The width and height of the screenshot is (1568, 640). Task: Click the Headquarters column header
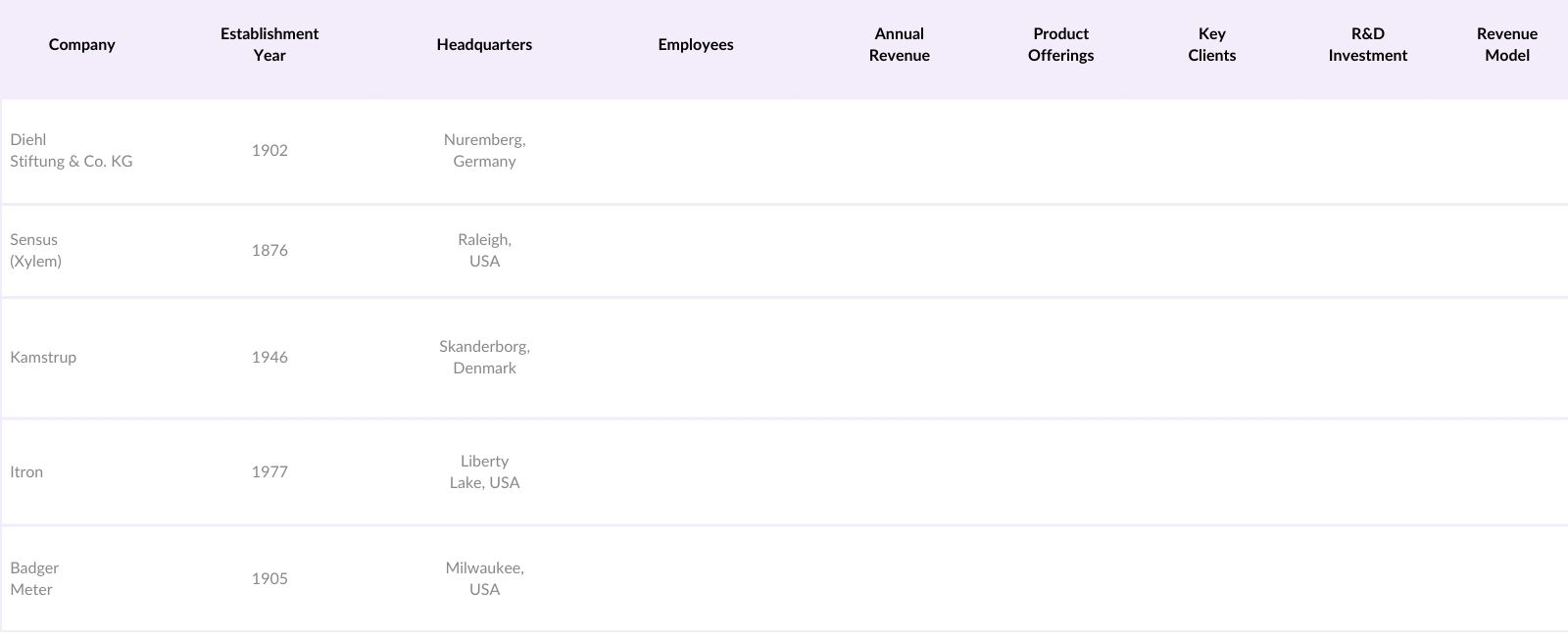pyautogui.click(x=484, y=45)
